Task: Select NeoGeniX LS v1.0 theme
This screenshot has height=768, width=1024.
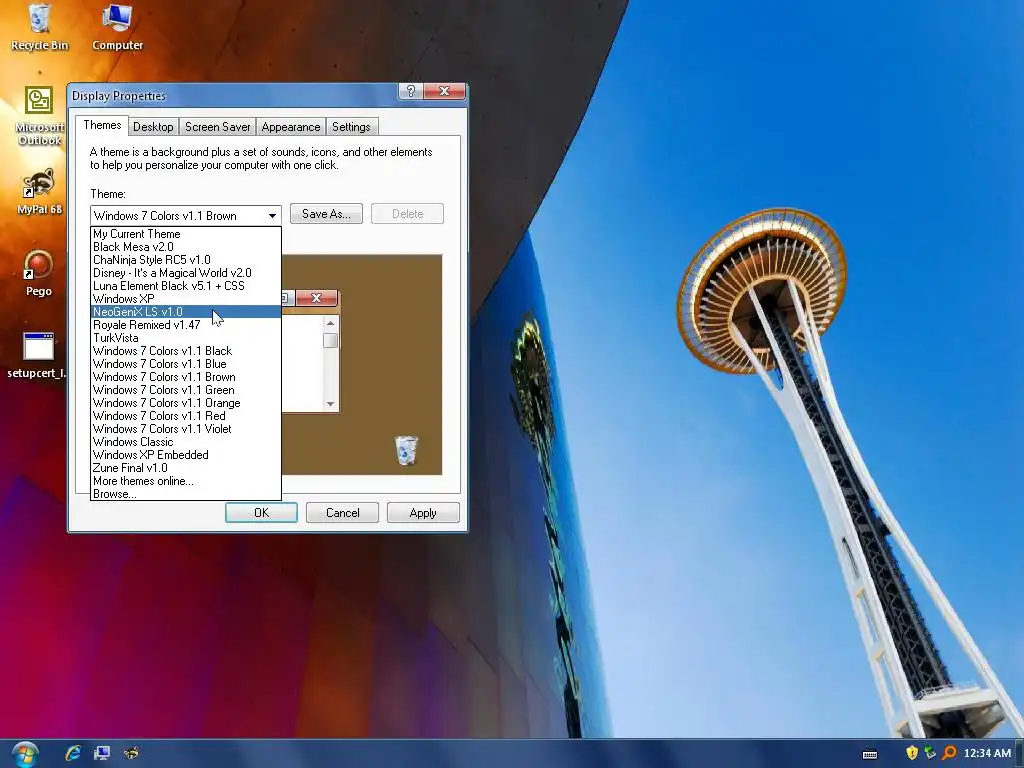Action: click(185, 312)
